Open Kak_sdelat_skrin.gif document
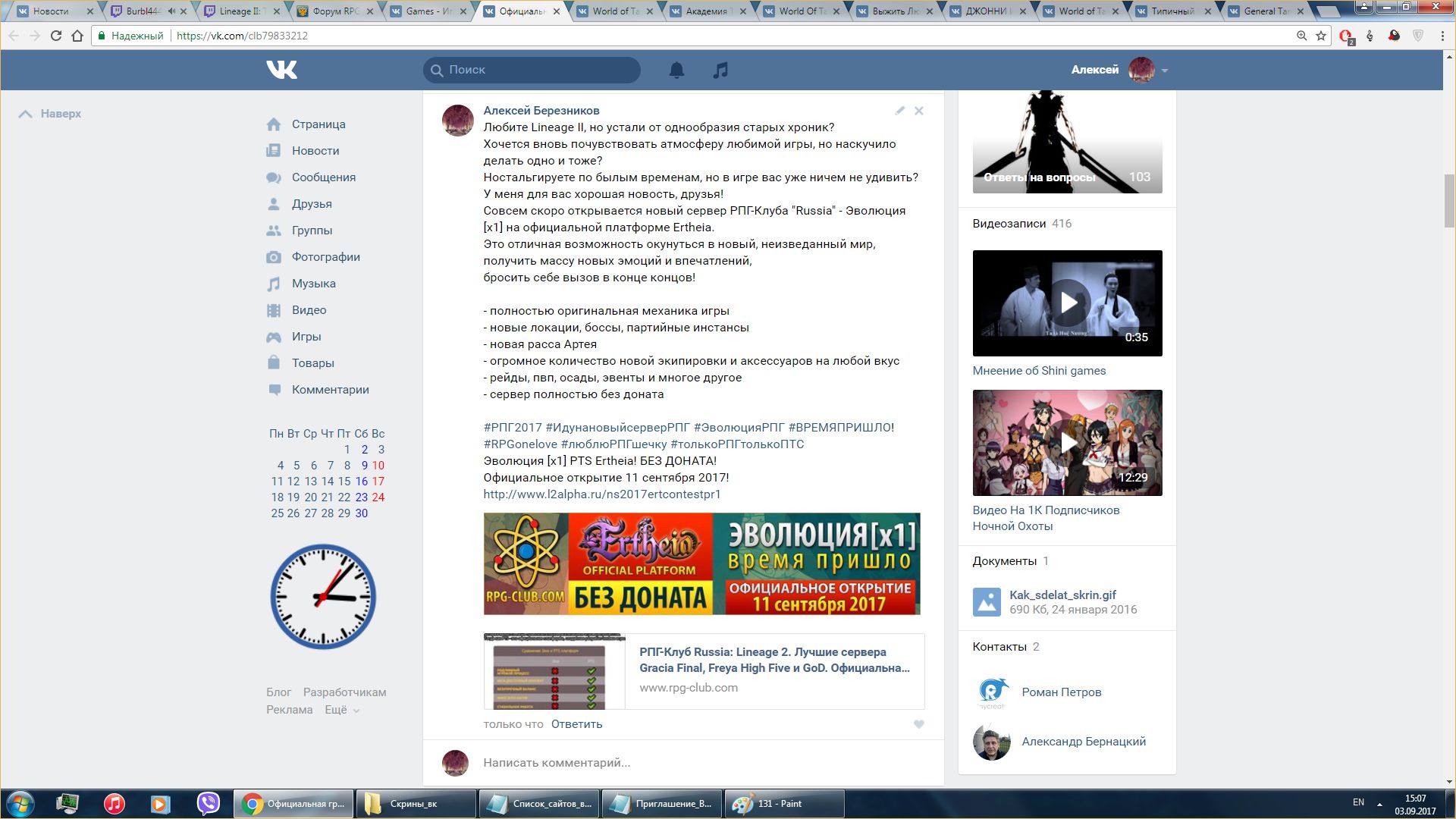Screen dimensions: 1456x819 tap(1062, 595)
